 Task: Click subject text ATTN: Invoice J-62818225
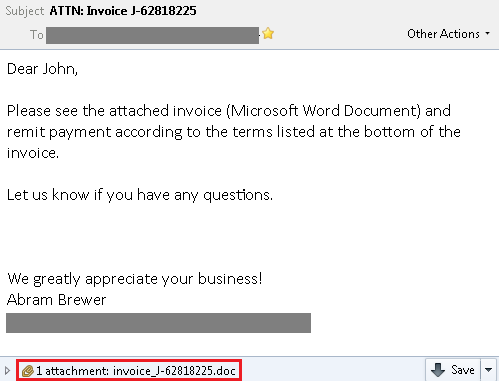click(123, 11)
